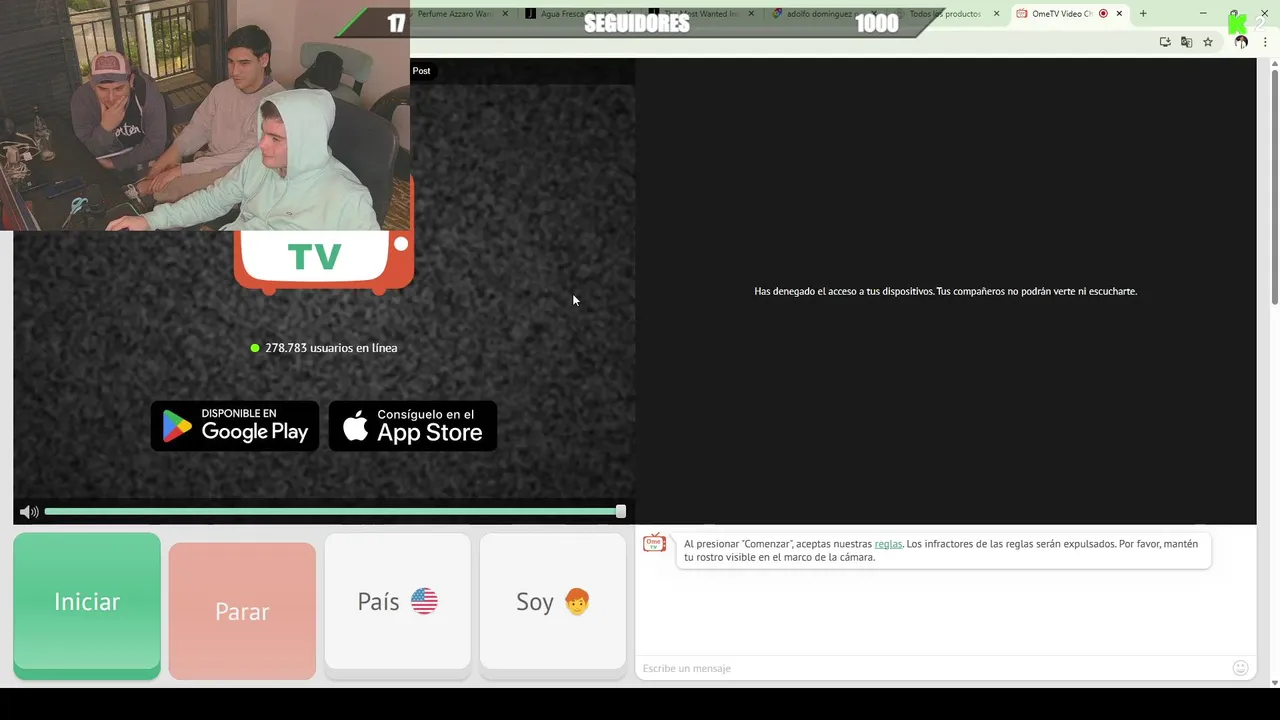The width and height of the screenshot is (1280, 720).
Task: Click the denied device access message
Action: pyautogui.click(x=945, y=291)
